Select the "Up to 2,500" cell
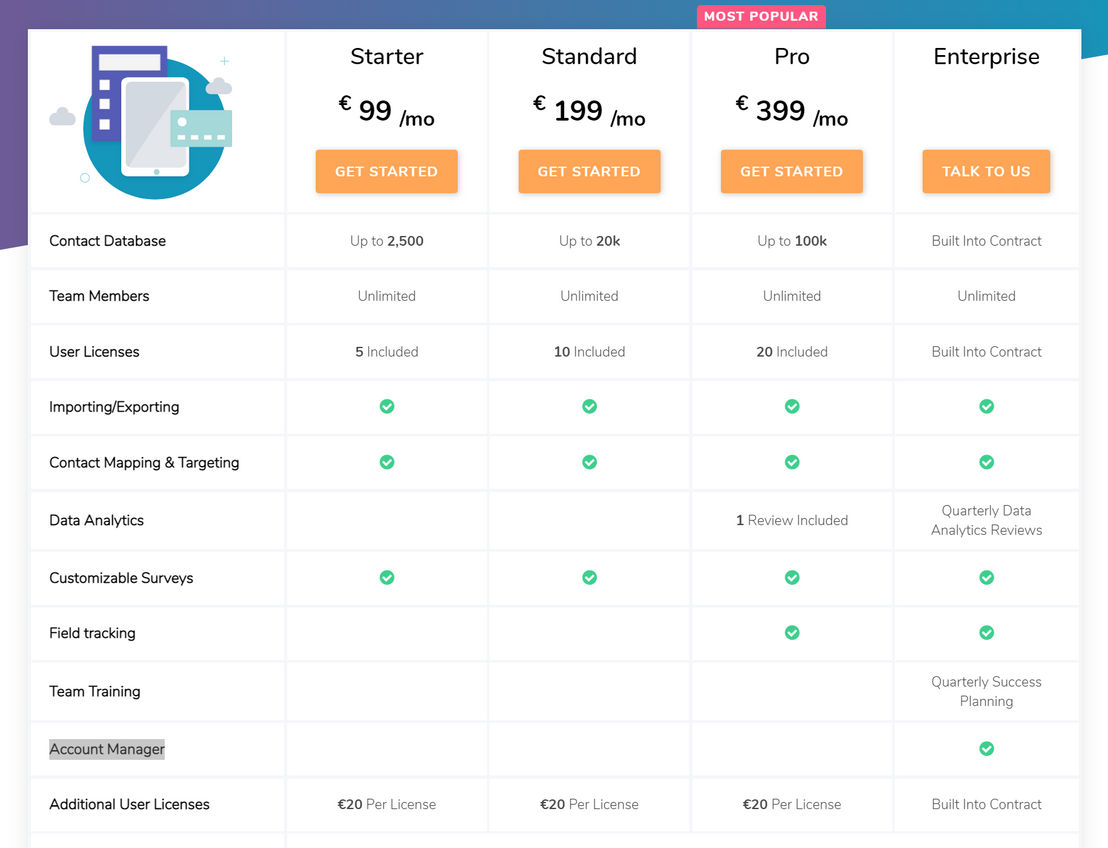1108x848 pixels. [x=387, y=241]
